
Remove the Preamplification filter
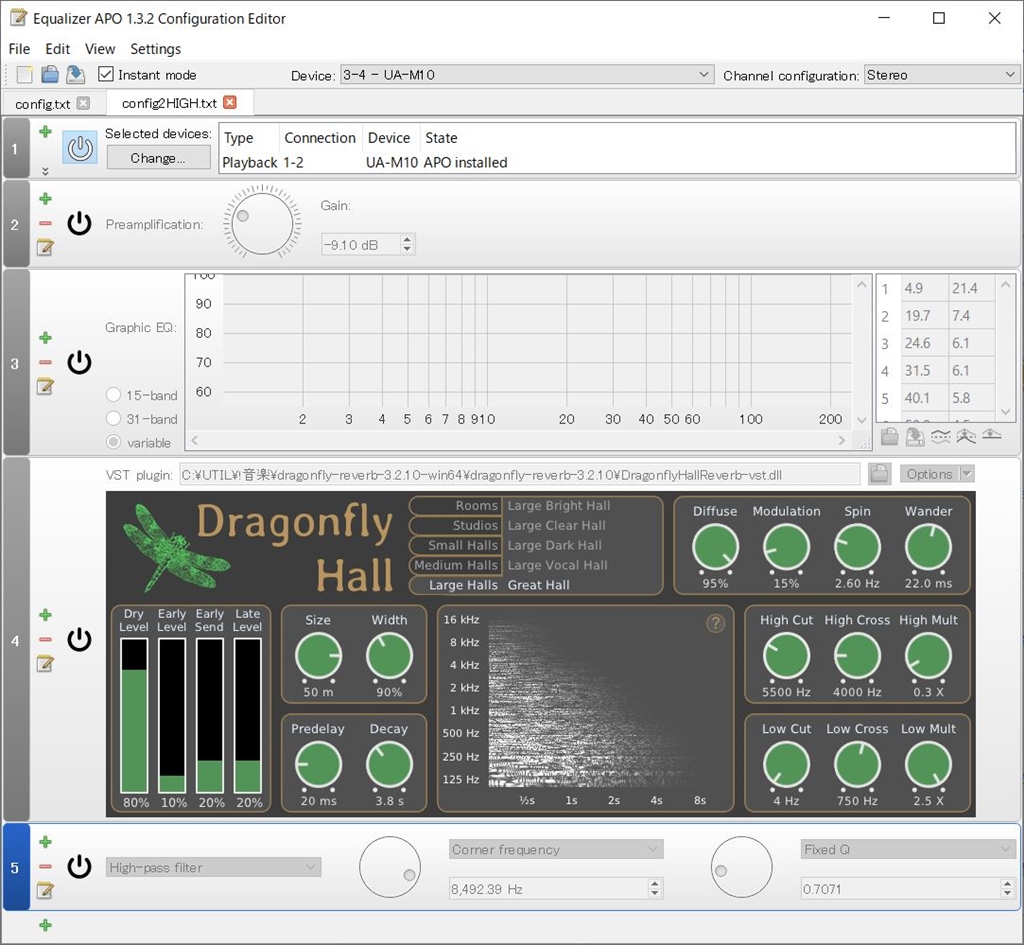pyautogui.click(x=45, y=223)
